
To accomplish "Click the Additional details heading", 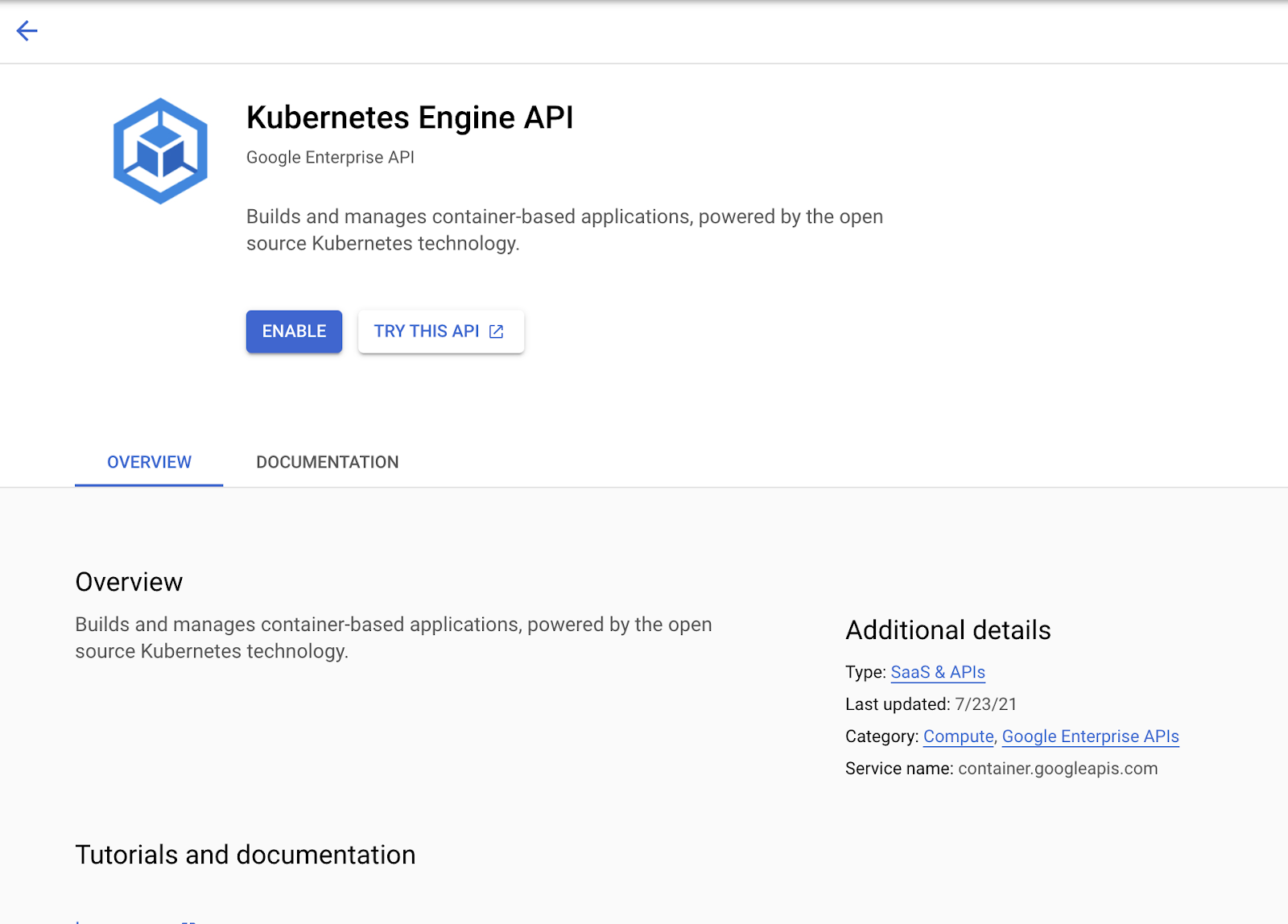I will 947,630.
